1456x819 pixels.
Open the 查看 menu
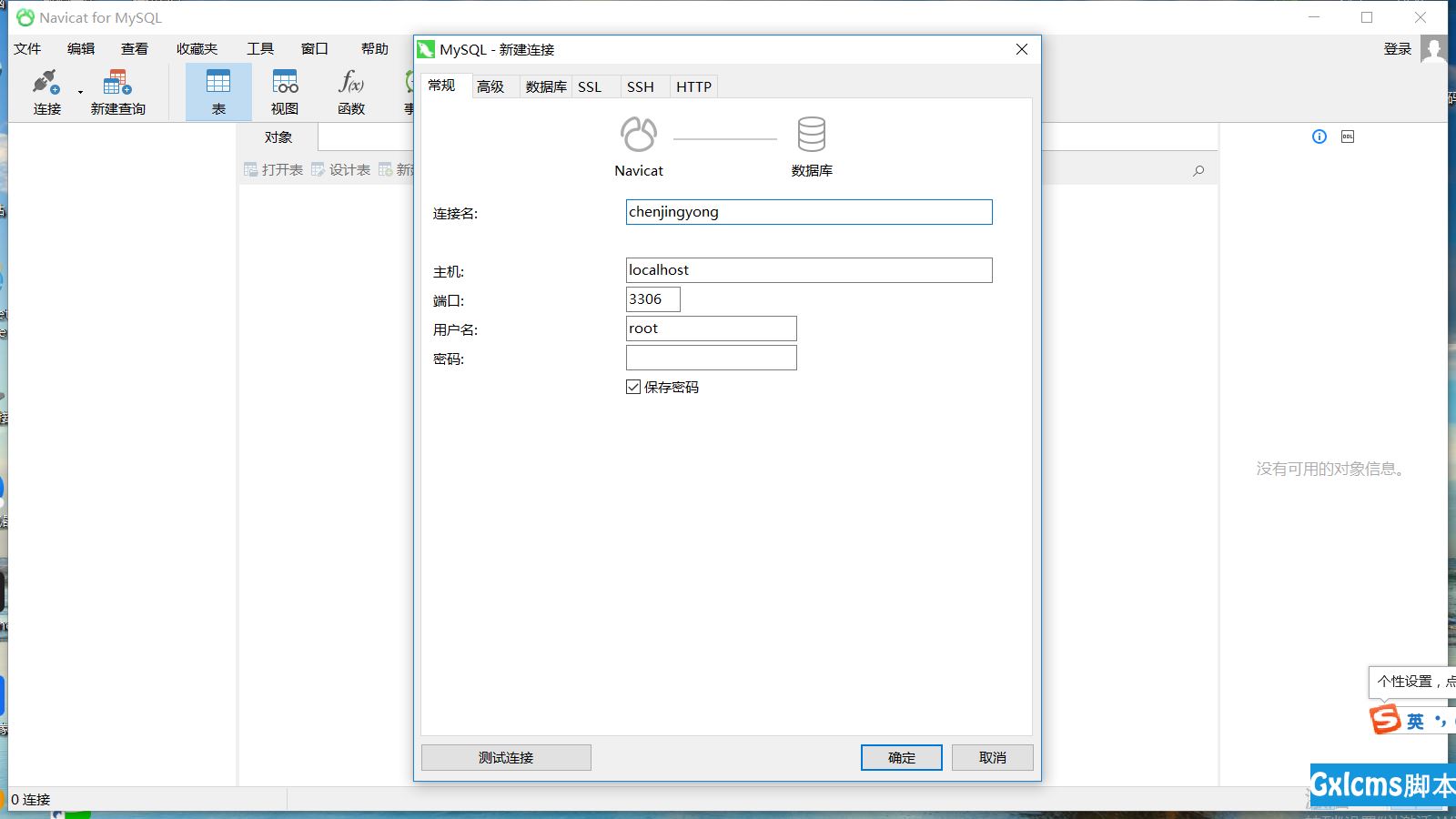click(x=135, y=49)
